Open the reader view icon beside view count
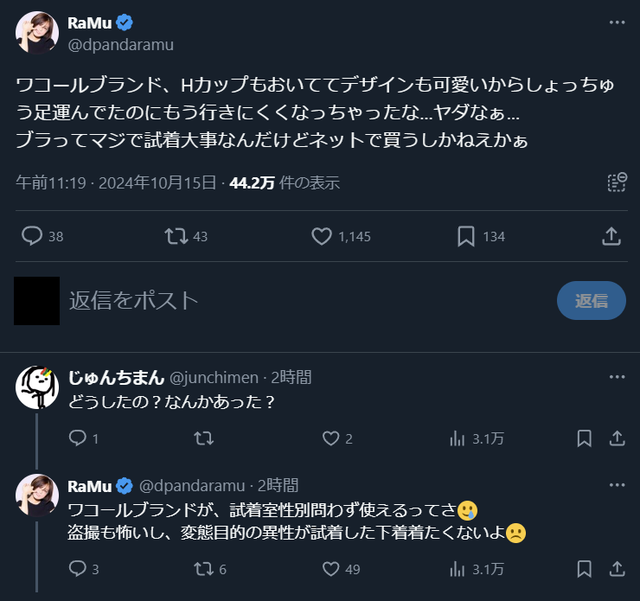Image resolution: width=640 pixels, height=601 pixels. 617,182
